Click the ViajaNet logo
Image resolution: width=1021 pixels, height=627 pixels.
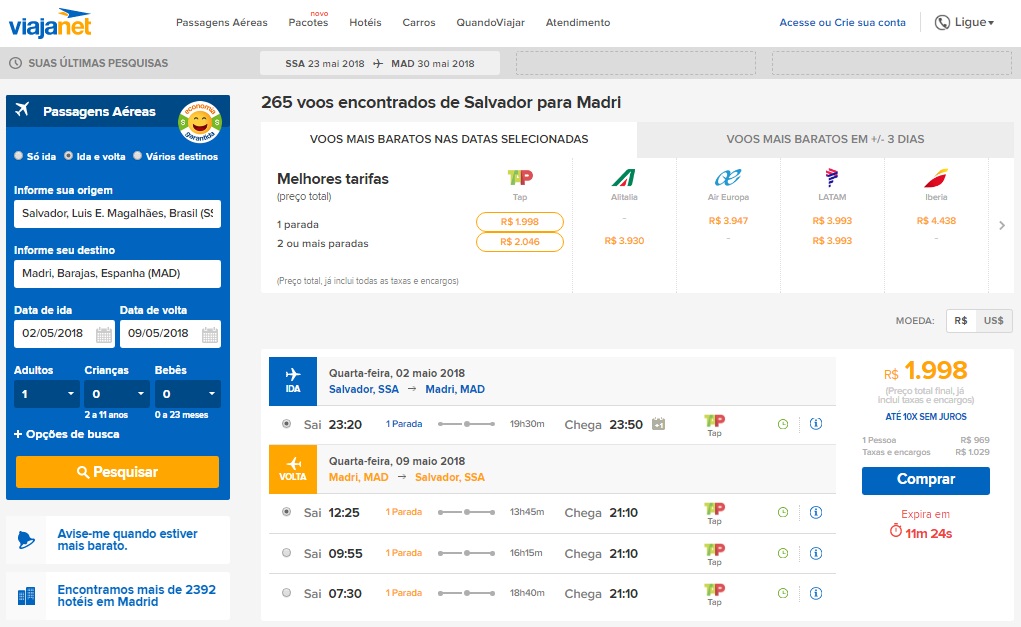(50, 23)
